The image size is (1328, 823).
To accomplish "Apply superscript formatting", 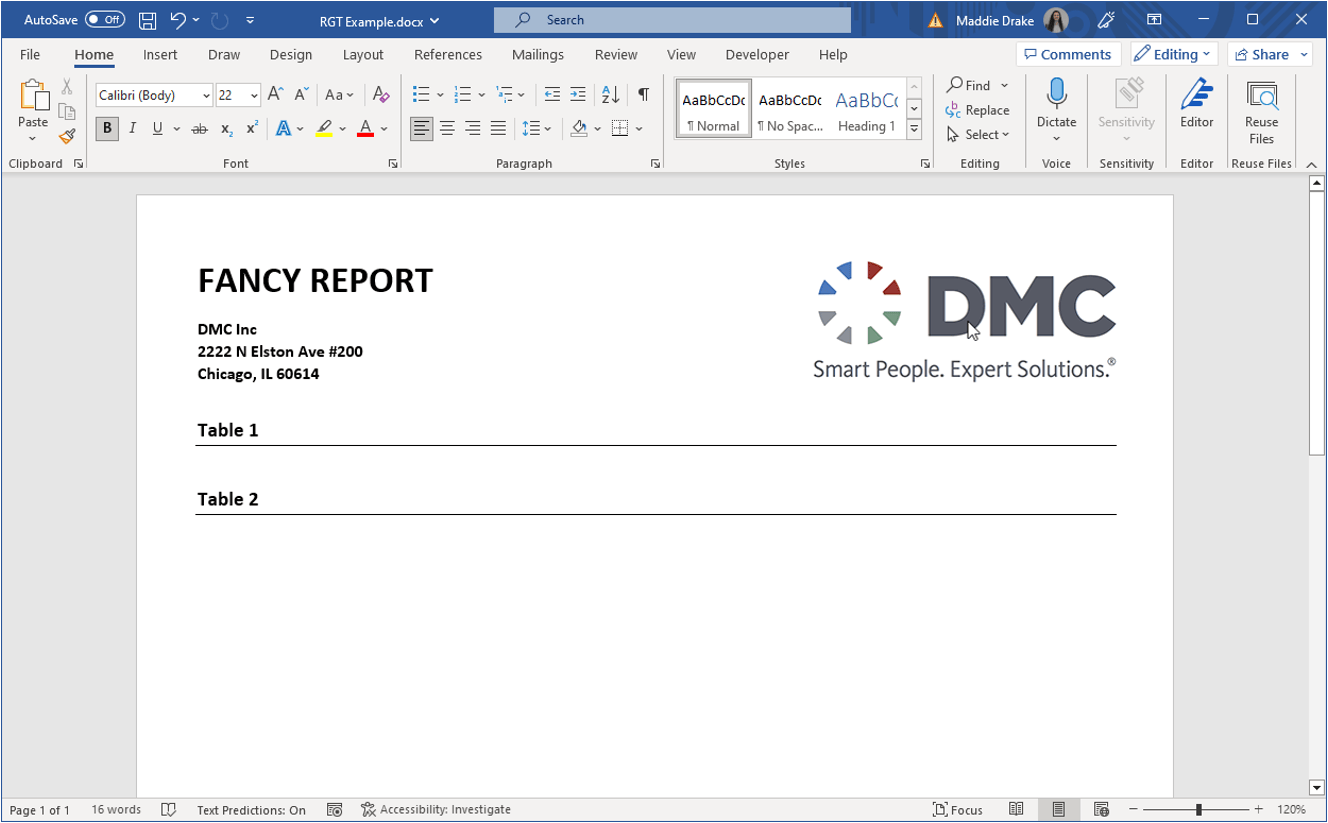I will pyautogui.click(x=252, y=128).
